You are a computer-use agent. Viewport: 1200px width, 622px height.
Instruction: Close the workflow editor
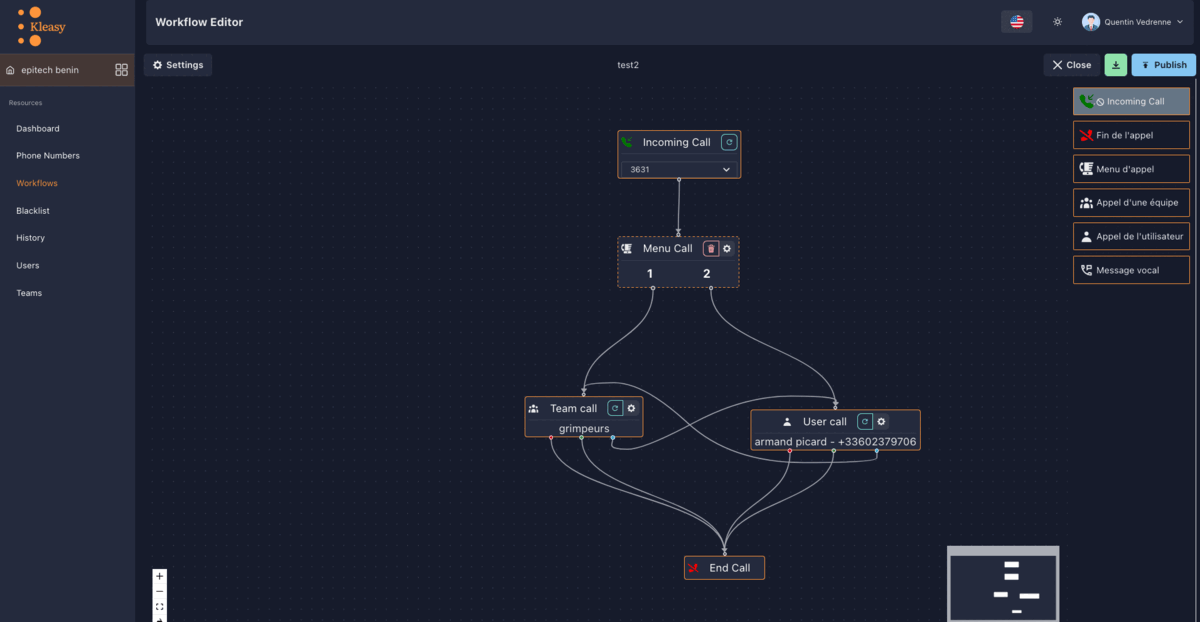[1071, 65]
